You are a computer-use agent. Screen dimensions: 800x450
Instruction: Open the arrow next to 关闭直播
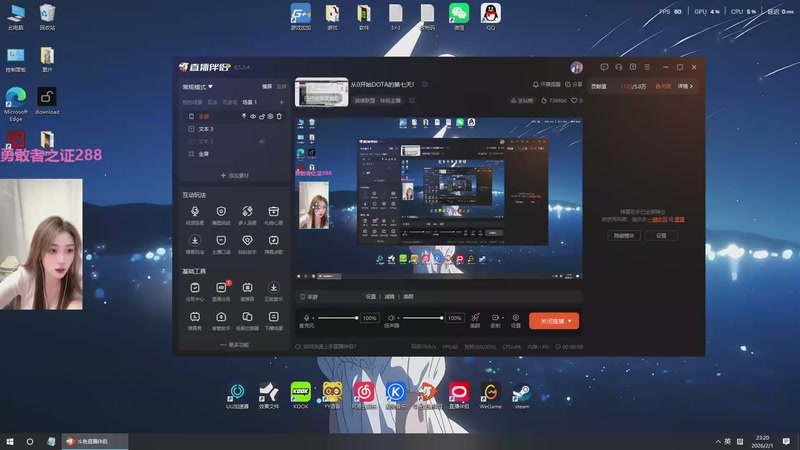tap(570, 321)
